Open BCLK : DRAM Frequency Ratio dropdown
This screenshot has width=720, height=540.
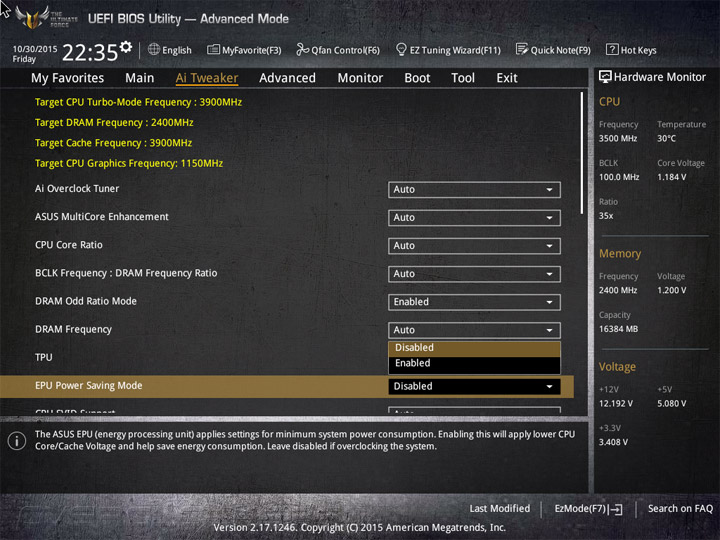pyautogui.click(x=474, y=274)
